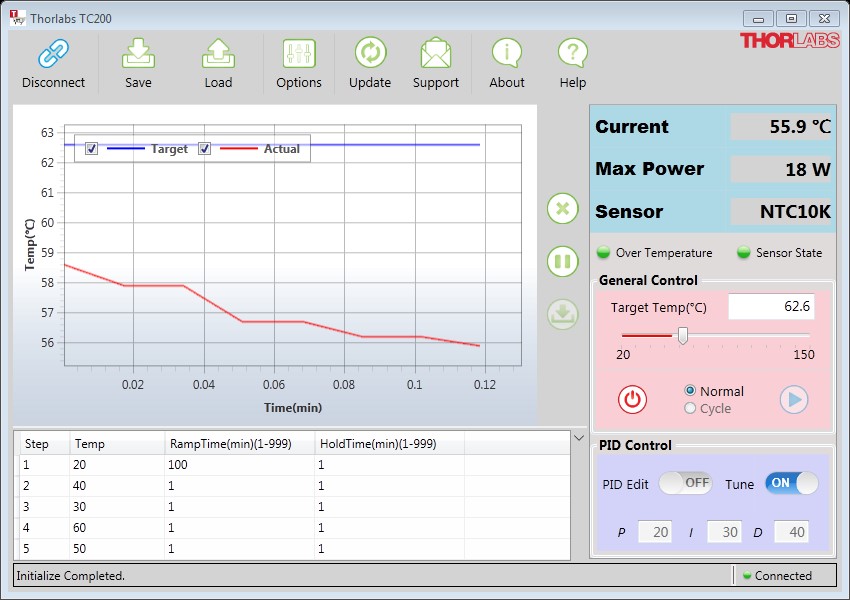Click the green X clear chart button
The width and height of the screenshot is (850, 600).
pyautogui.click(x=563, y=209)
